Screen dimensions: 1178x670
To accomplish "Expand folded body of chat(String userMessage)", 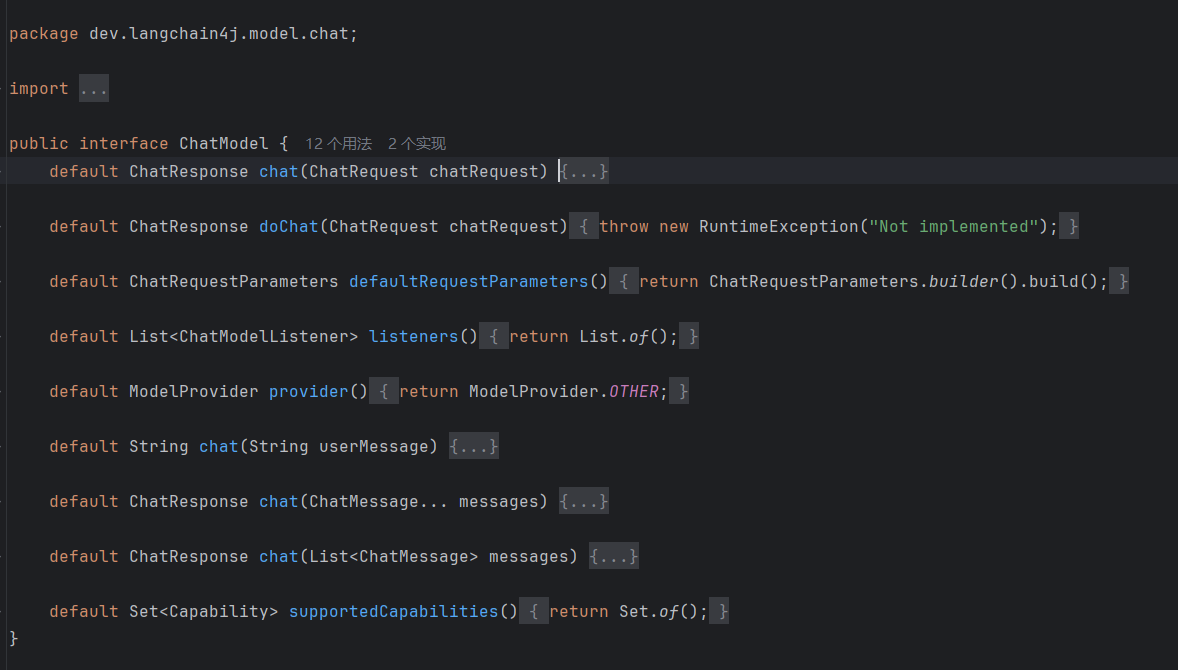I will point(473,447).
